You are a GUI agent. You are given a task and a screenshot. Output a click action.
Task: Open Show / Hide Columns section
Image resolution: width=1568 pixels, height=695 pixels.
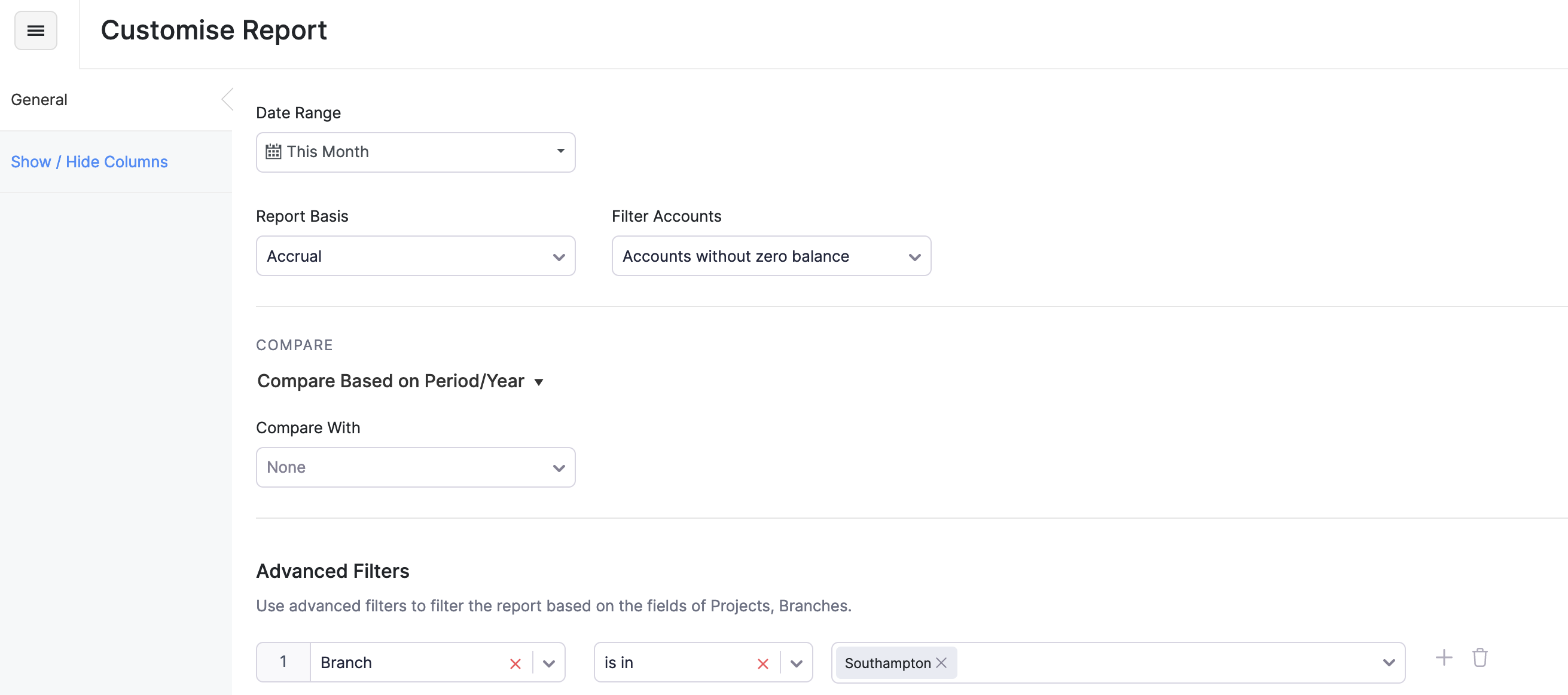coord(89,162)
